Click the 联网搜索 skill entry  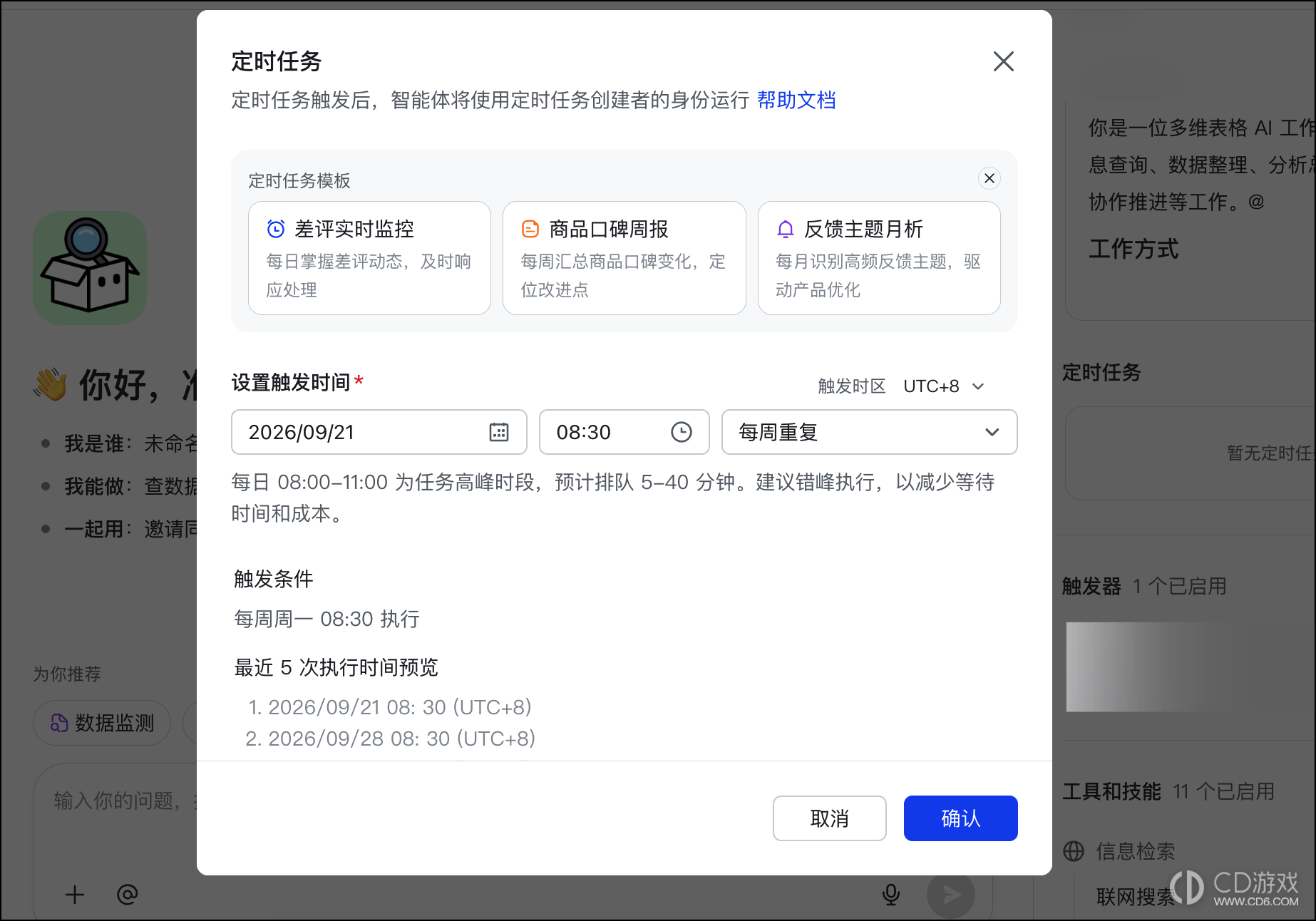[x=1135, y=897]
